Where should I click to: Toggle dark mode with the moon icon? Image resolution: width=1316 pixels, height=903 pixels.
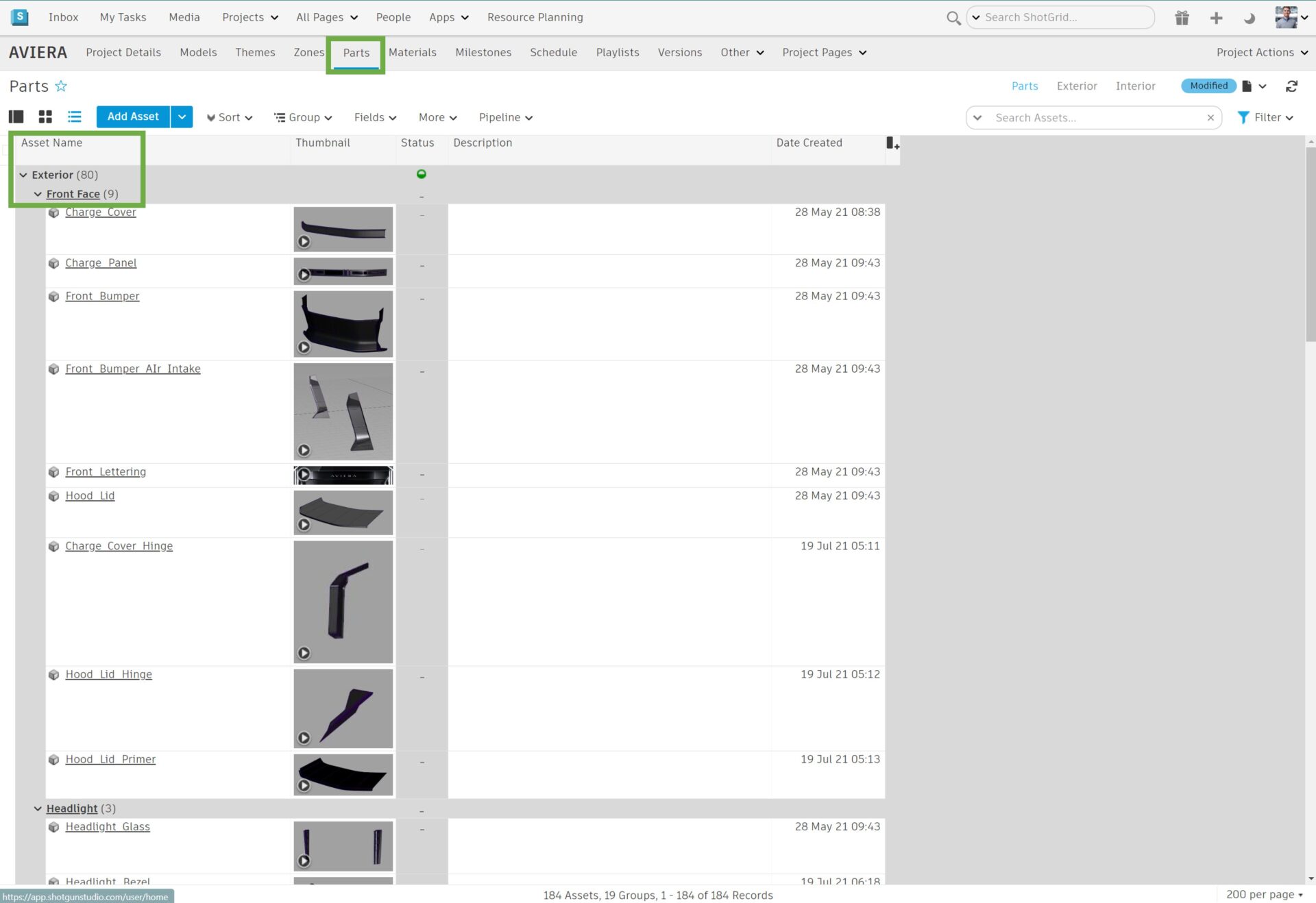[x=1249, y=18]
